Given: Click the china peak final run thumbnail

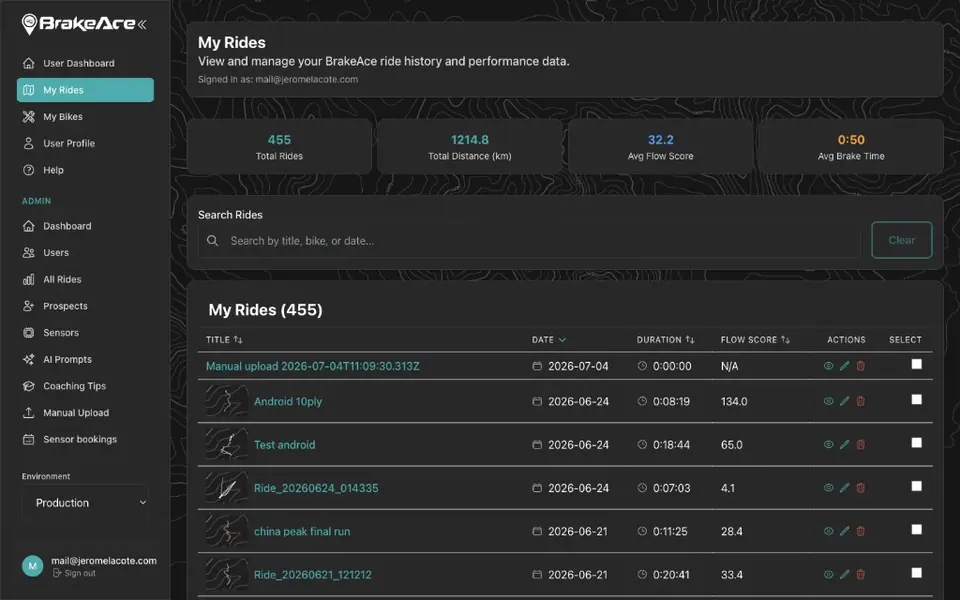Looking at the screenshot, I should [227, 531].
